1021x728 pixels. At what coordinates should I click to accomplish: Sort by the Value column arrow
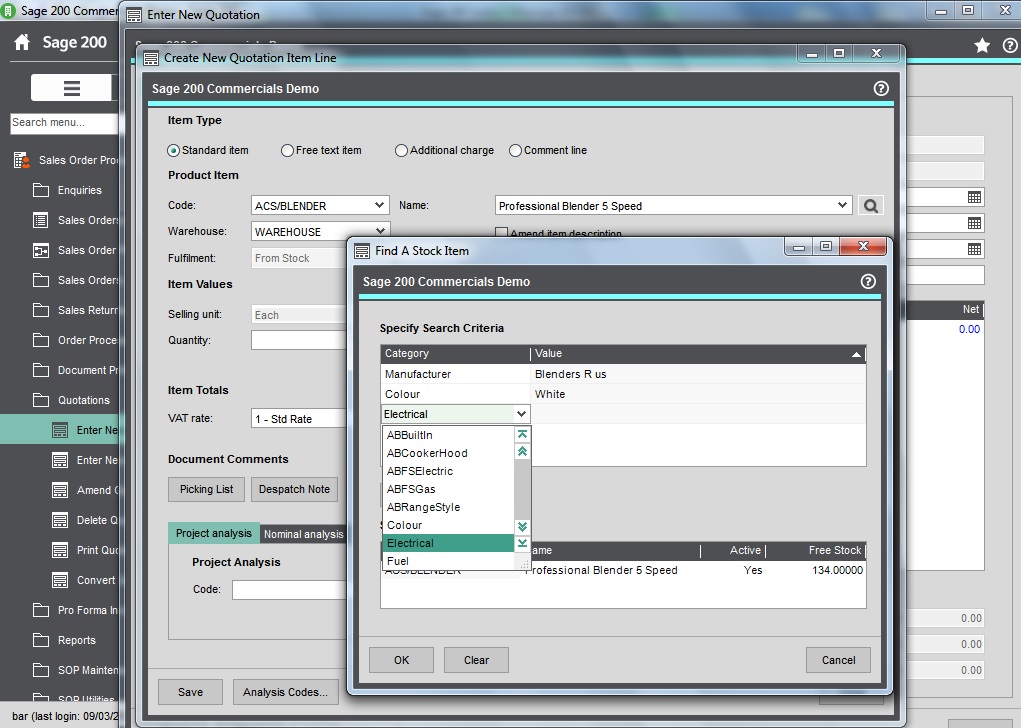(x=856, y=354)
